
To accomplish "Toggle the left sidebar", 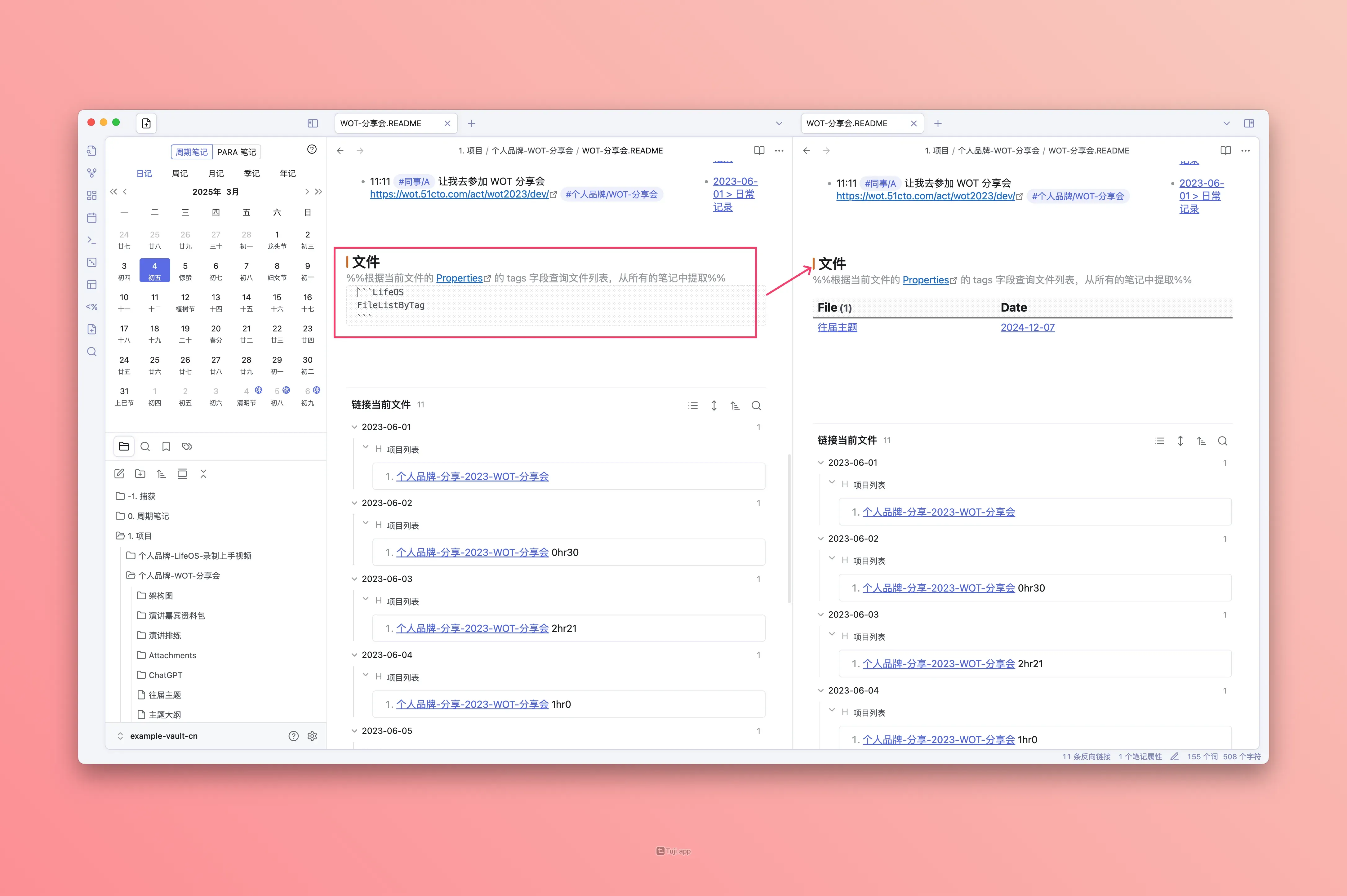I will [313, 123].
